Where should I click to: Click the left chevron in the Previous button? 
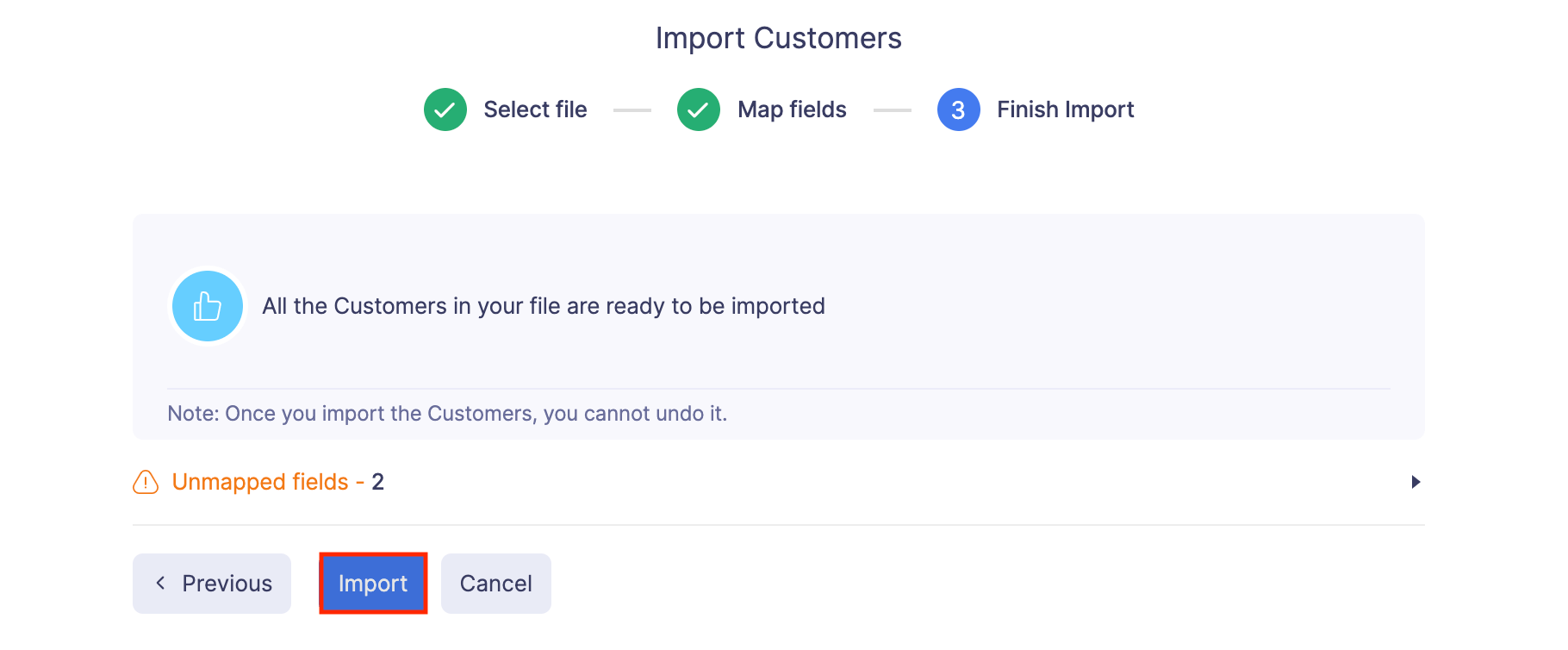[161, 584]
